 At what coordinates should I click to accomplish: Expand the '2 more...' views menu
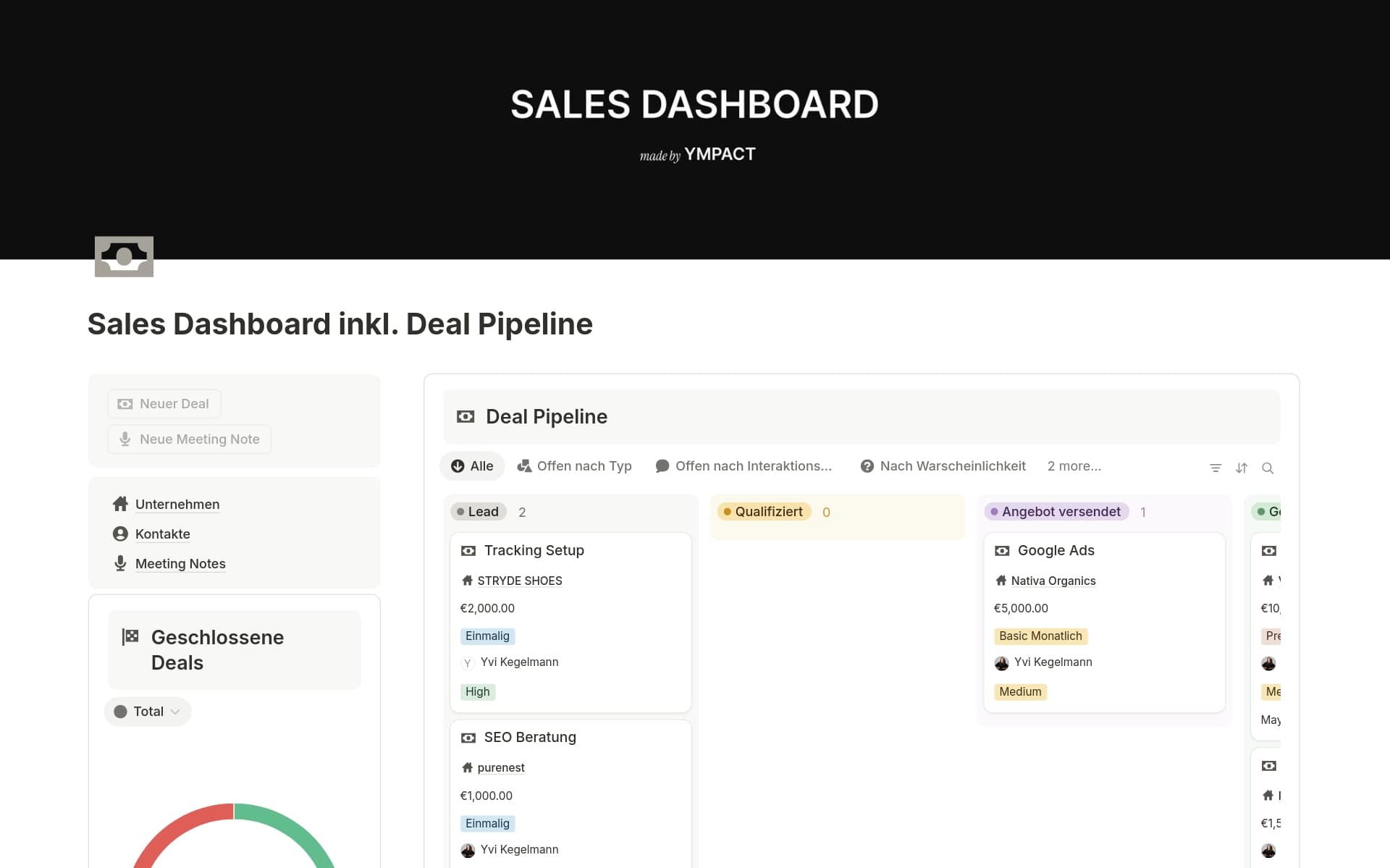pos(1074,466)
